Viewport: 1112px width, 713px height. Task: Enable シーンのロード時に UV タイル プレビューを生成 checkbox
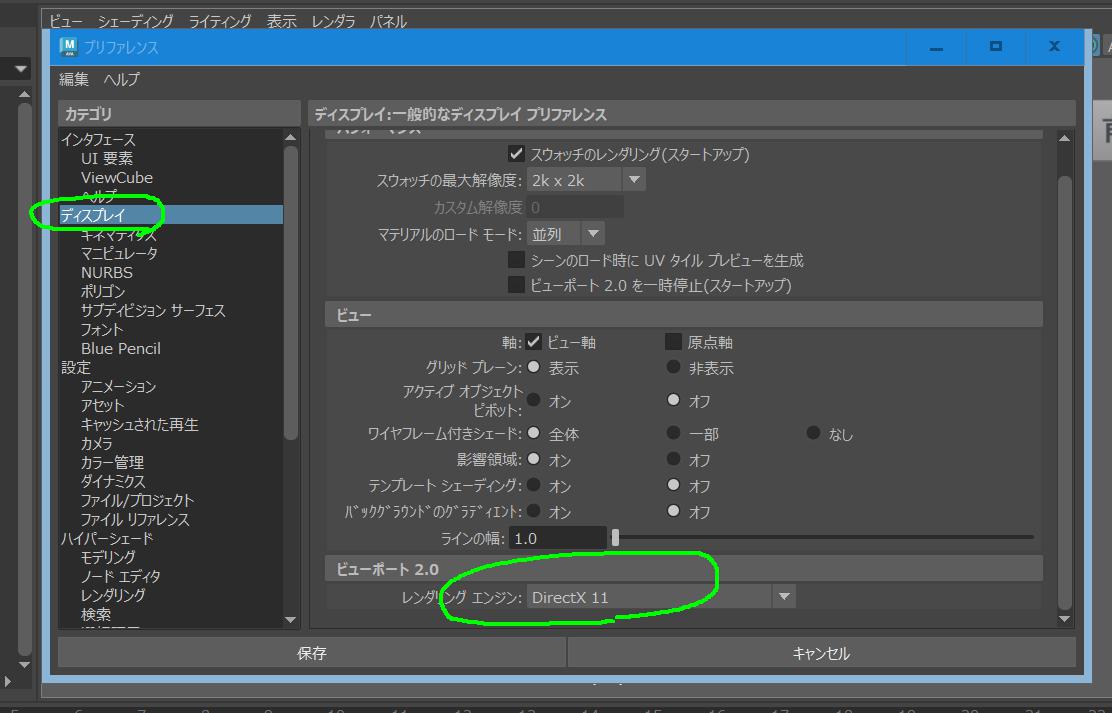pos(516,260)
